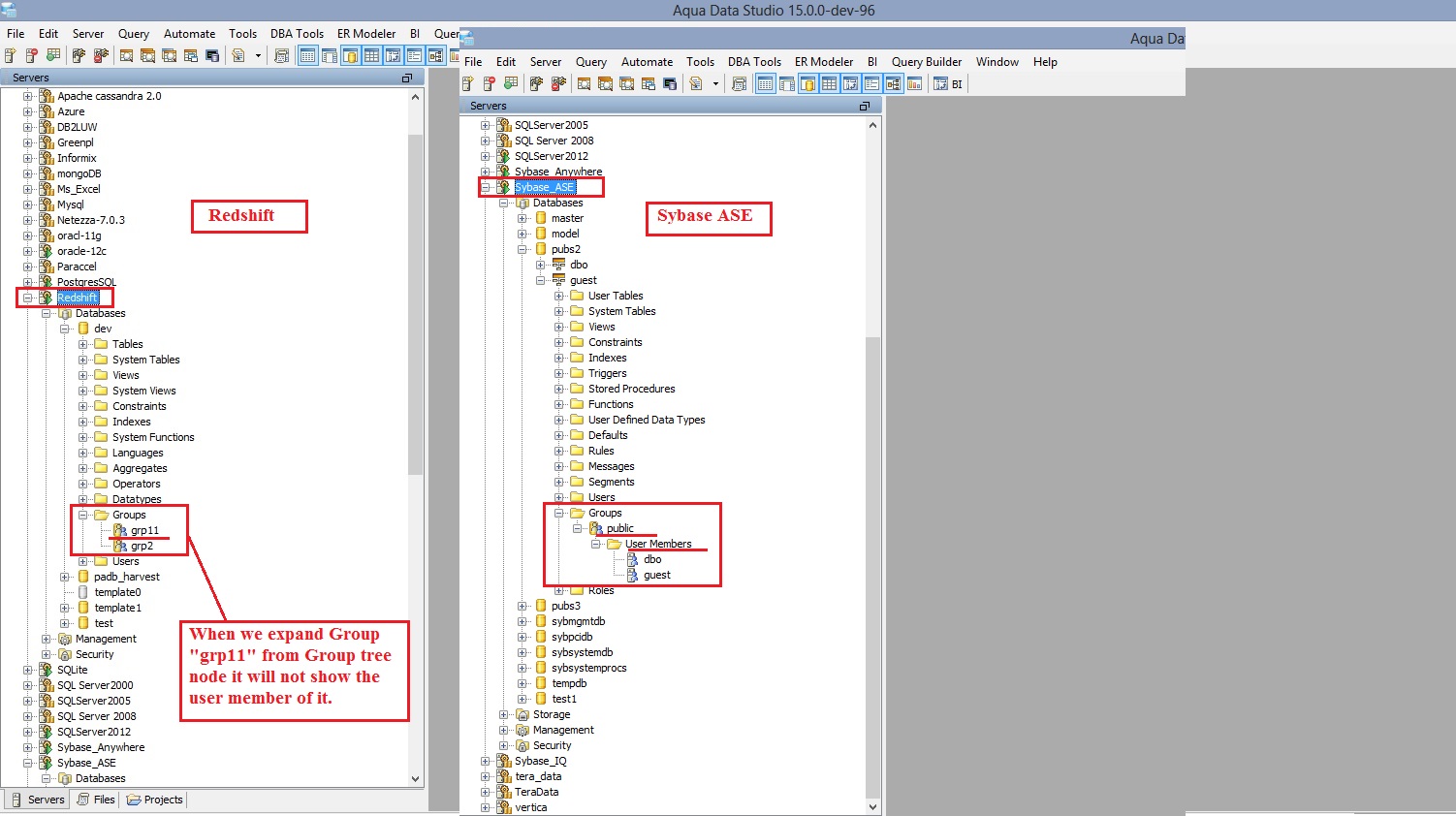Select System Functions folder under dev
Screen dimensions: 1456x816
point(153,437)
